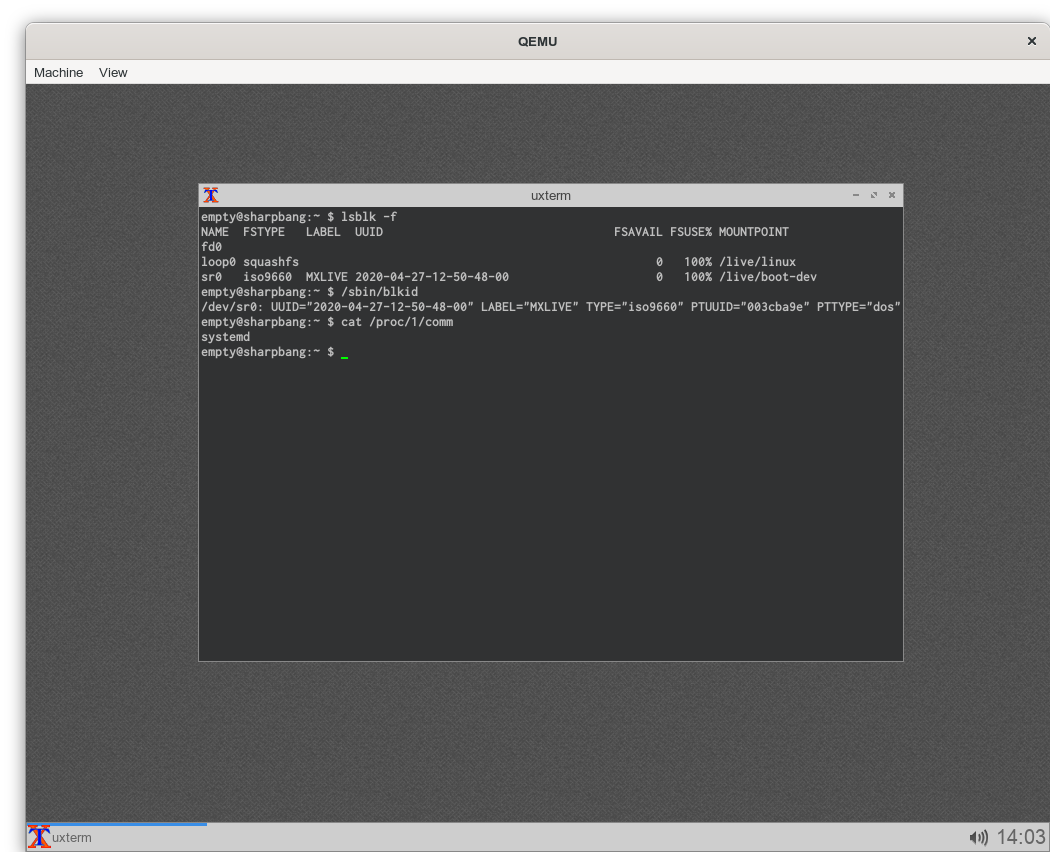
Task: Click the '/sbin/blkid' command text
Action: coord(380,292)
